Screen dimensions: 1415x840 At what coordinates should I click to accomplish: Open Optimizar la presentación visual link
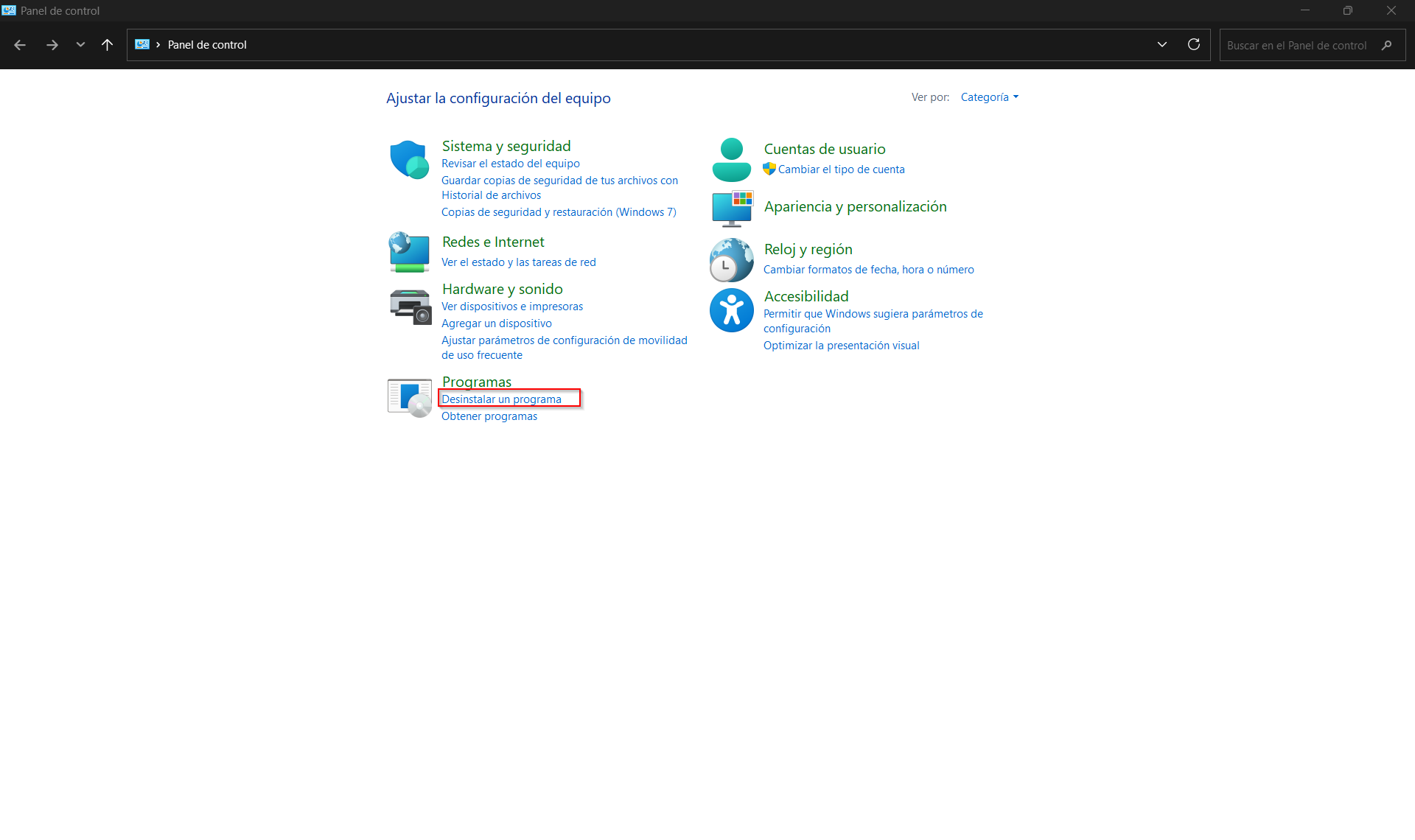(841, 346)
